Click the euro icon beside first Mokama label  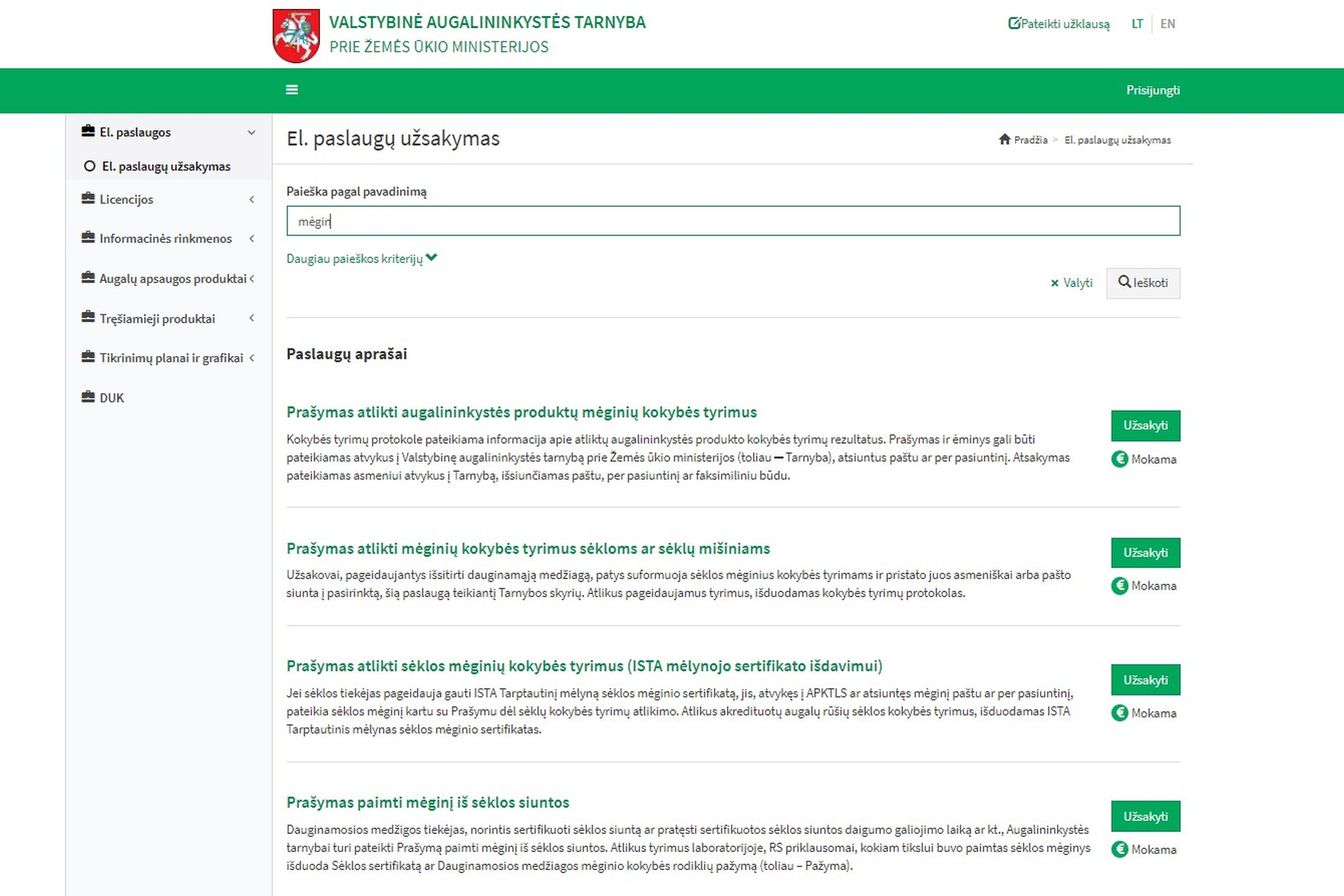[1119, 459]
